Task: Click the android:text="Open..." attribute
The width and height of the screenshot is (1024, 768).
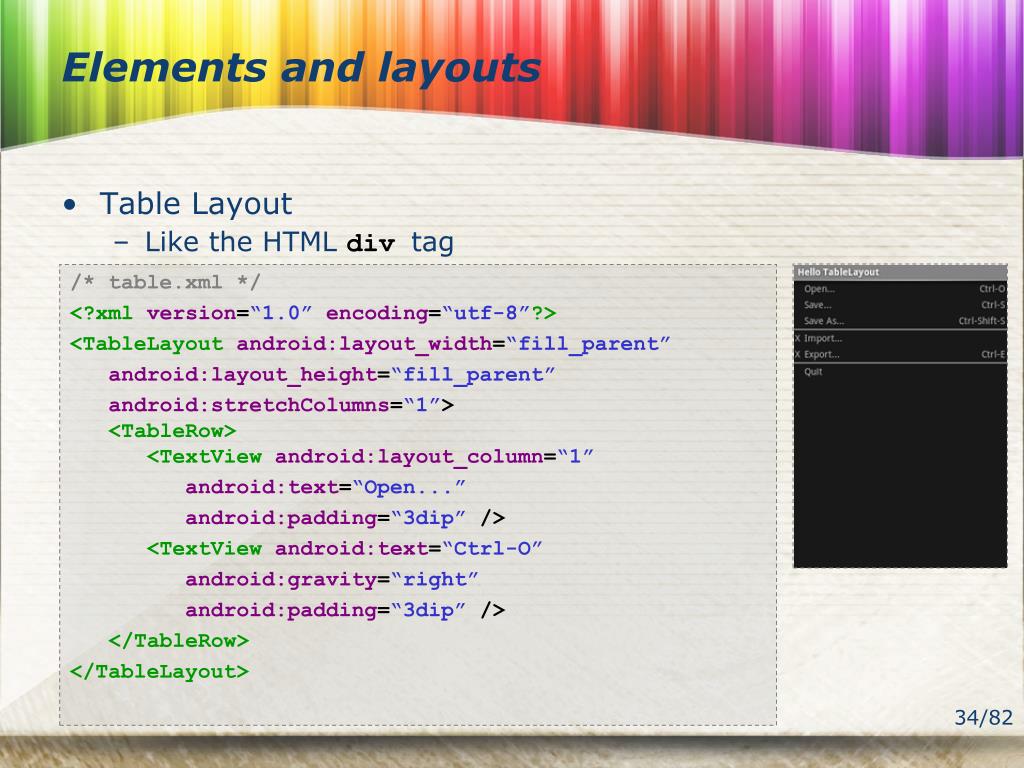Action: [325, 487]
